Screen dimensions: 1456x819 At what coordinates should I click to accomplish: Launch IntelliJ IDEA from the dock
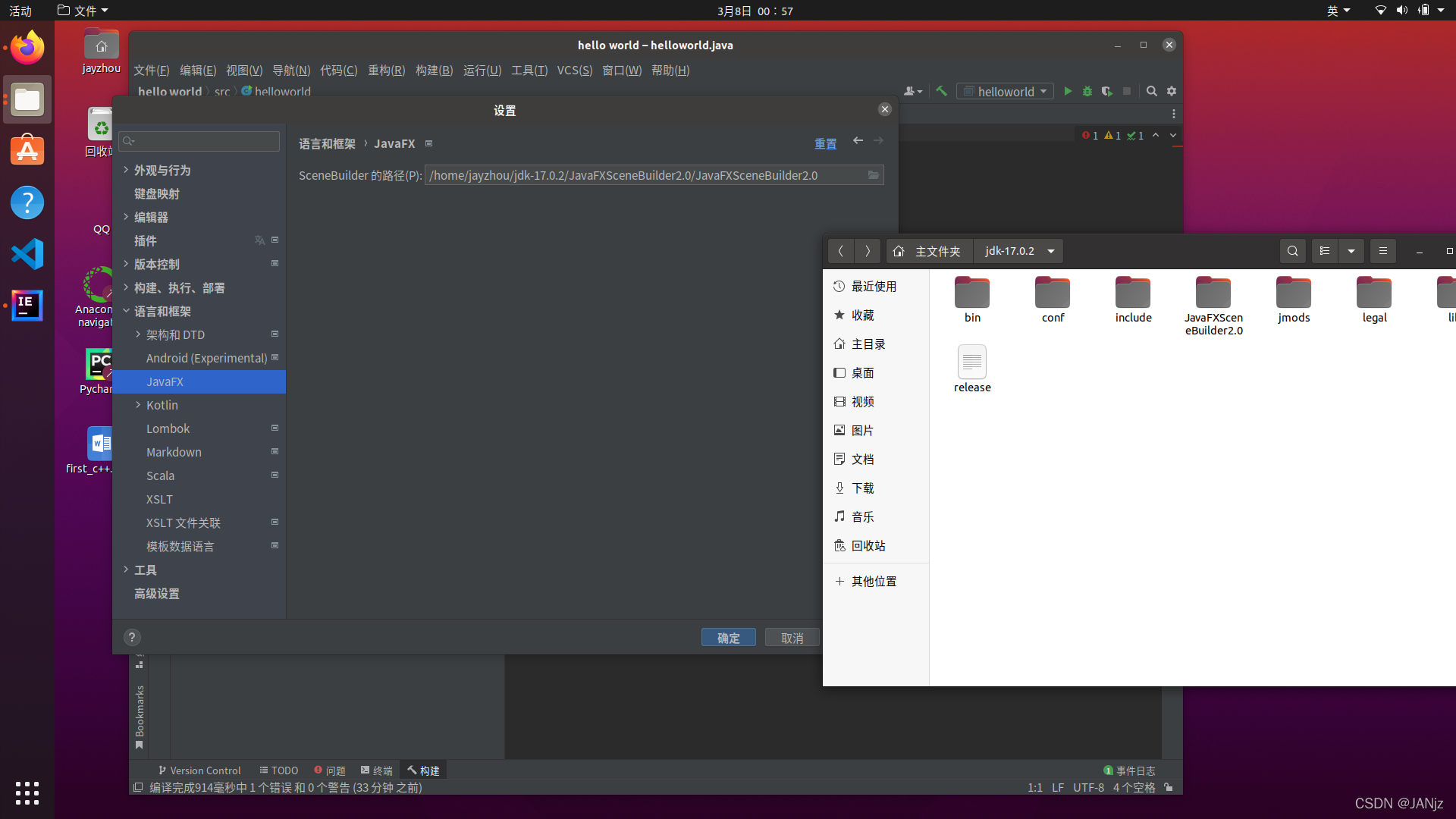(x=27, y=305)
